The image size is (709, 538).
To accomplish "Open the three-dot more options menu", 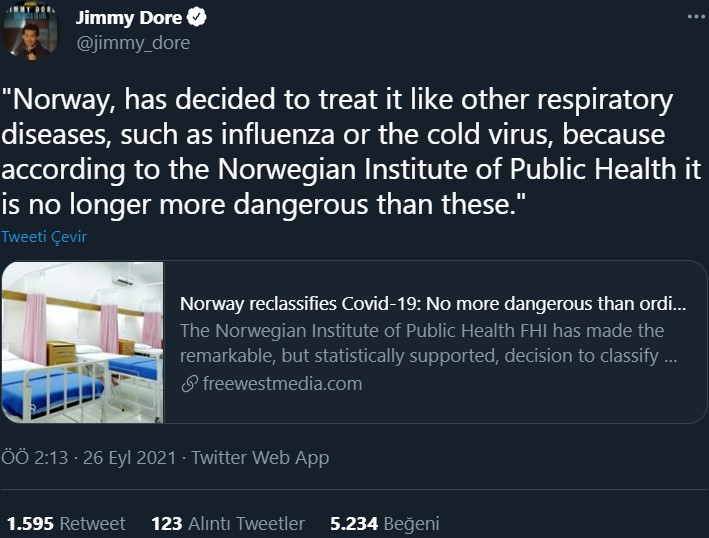I will coord(693,18).
